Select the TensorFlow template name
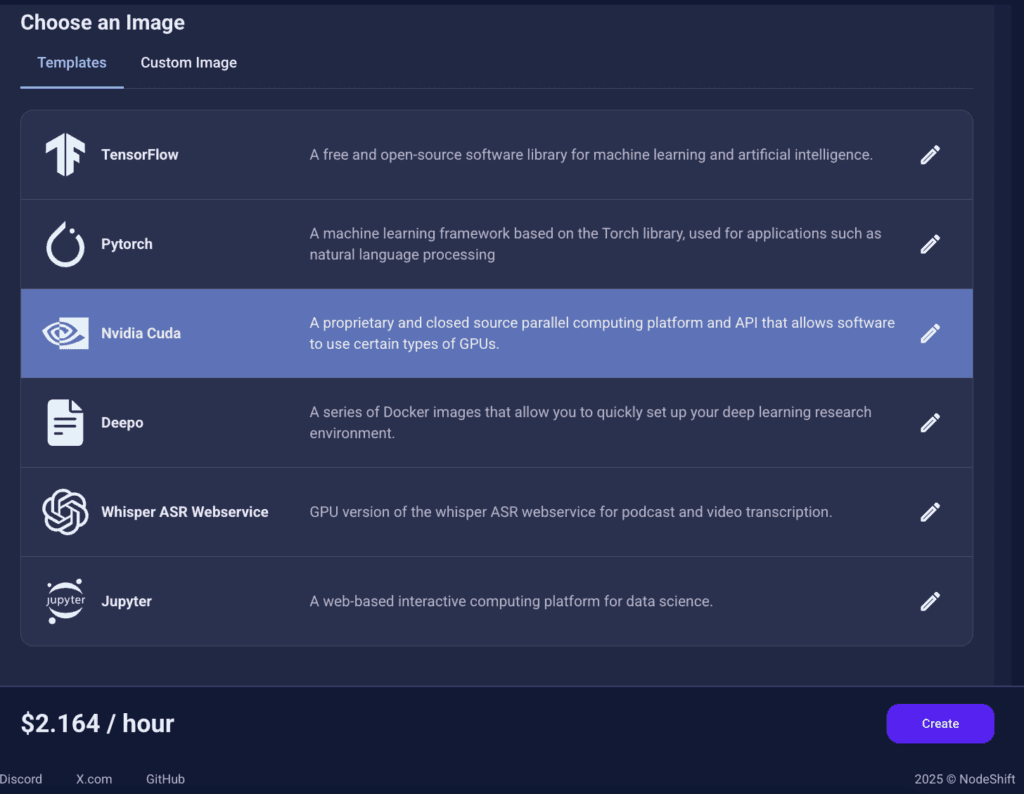Viewport: 1024px width, 794px height. coord(140,155)
